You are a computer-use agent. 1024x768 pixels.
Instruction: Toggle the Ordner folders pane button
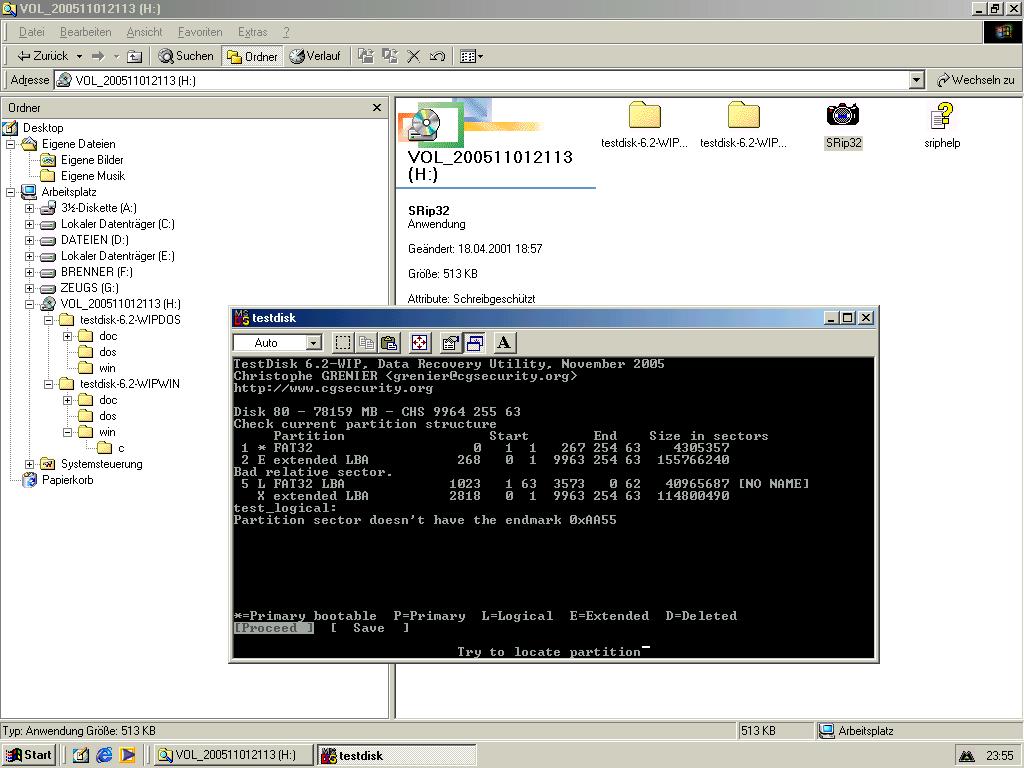pyautogui.click(x=252, y=56)
